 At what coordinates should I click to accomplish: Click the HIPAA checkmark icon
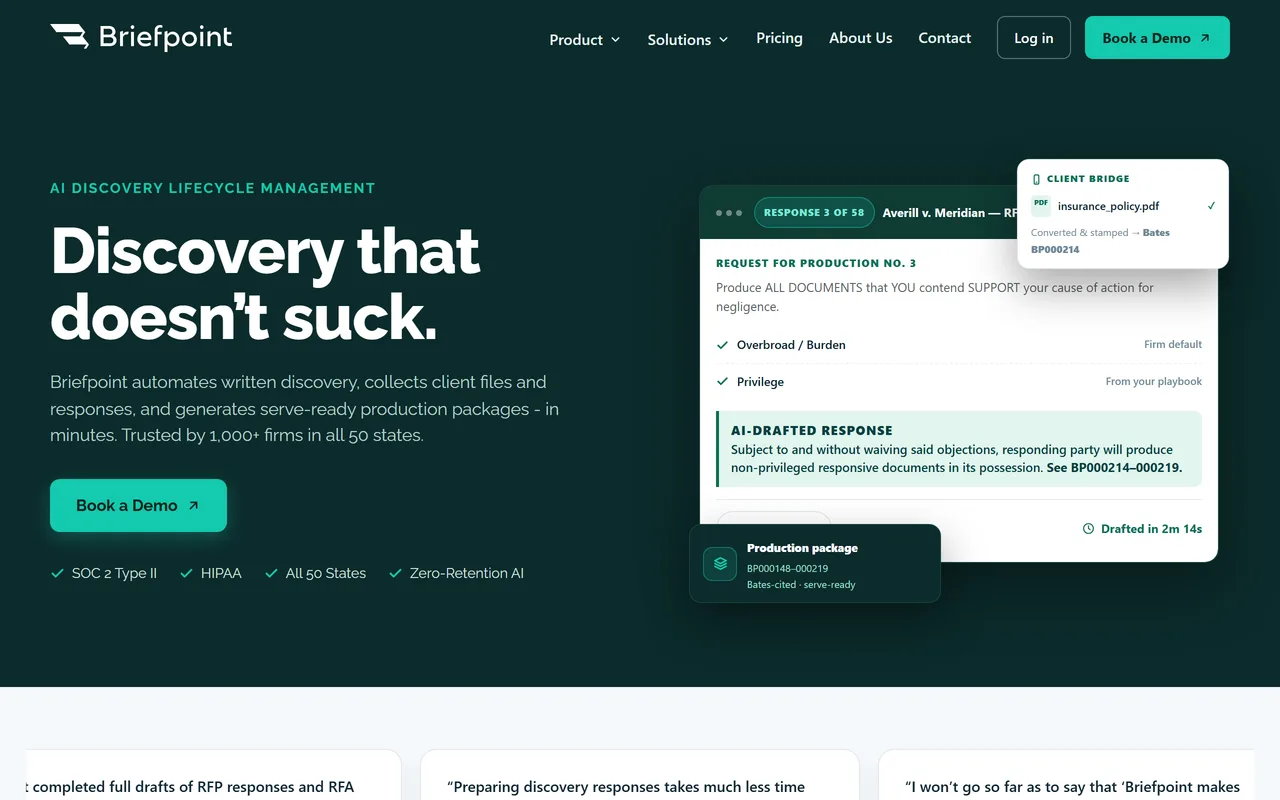coord(186,573)
